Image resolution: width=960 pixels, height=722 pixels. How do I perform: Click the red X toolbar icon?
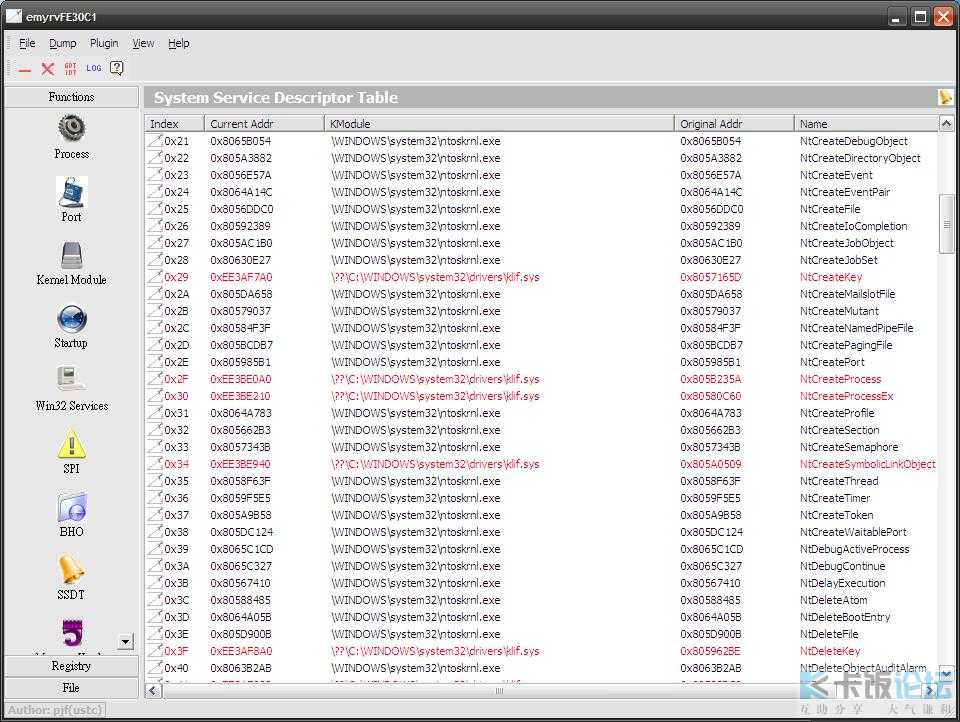point(47,69)
